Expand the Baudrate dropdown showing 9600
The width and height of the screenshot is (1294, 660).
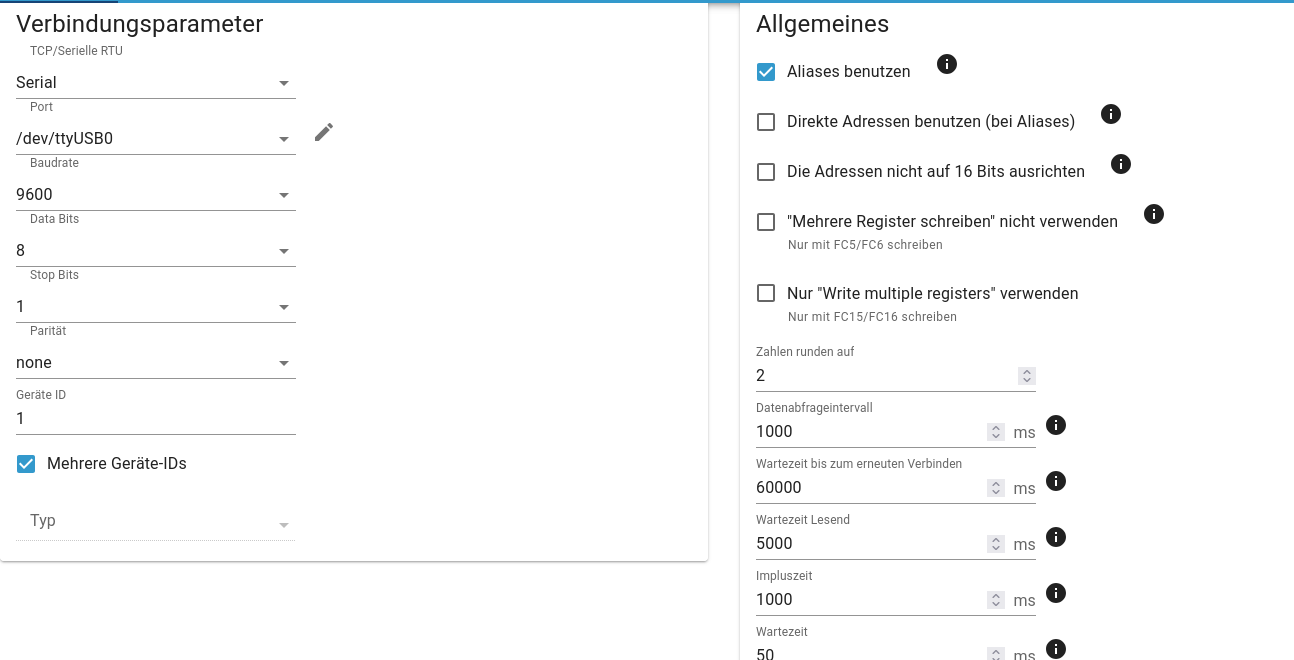155,195
